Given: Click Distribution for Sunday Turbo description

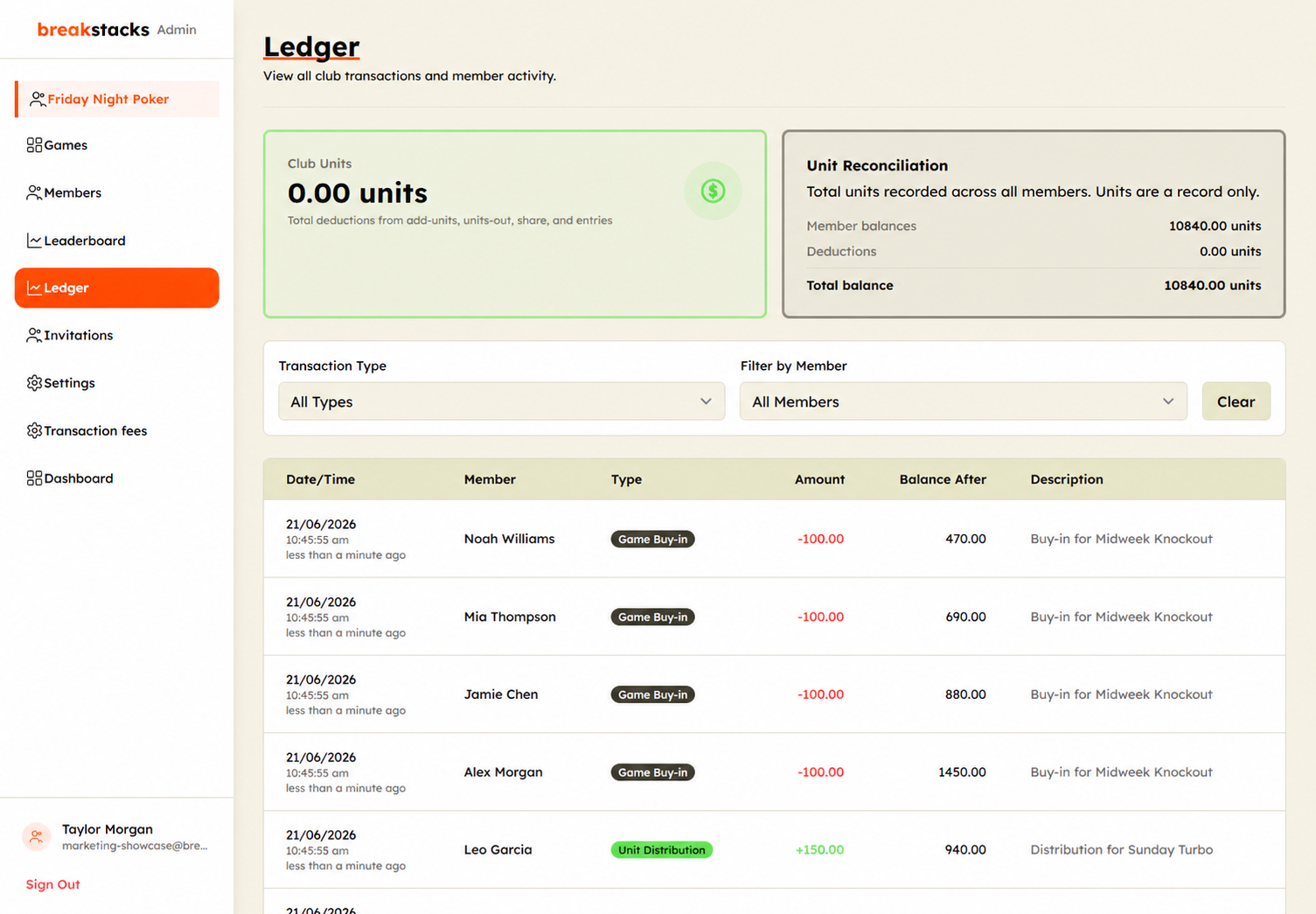Looking at the screenshot, I should click(x=1121, y=849).
